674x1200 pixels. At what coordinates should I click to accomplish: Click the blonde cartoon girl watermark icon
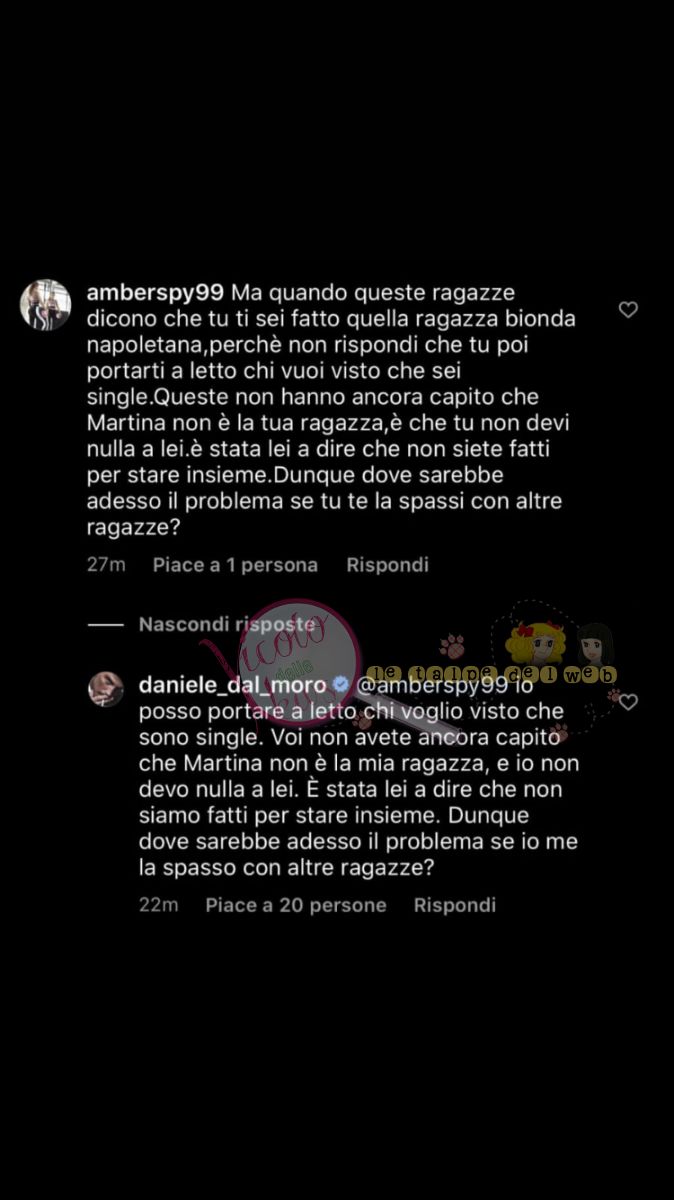536,643
